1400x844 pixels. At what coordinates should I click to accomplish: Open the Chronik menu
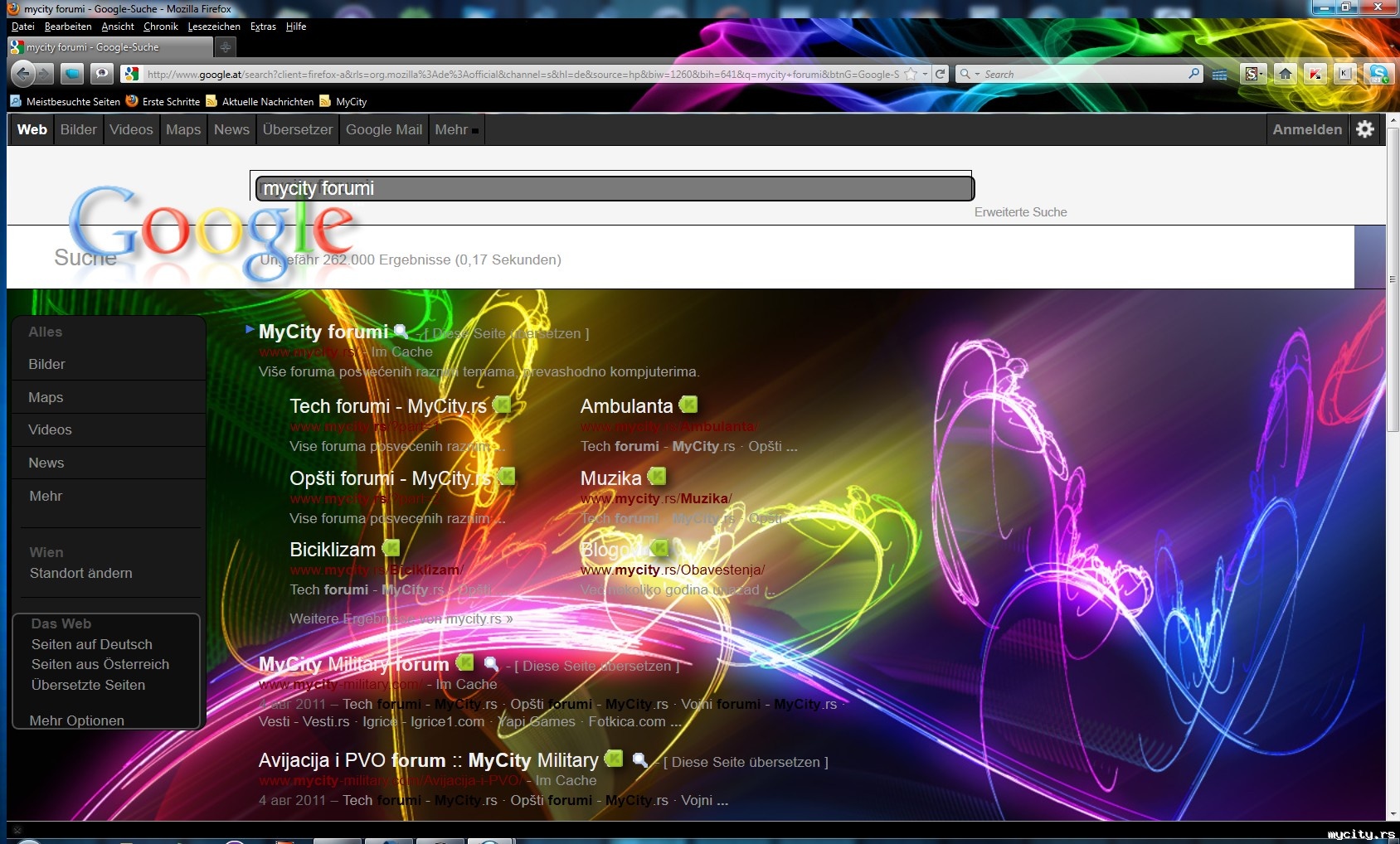[161, 27]
